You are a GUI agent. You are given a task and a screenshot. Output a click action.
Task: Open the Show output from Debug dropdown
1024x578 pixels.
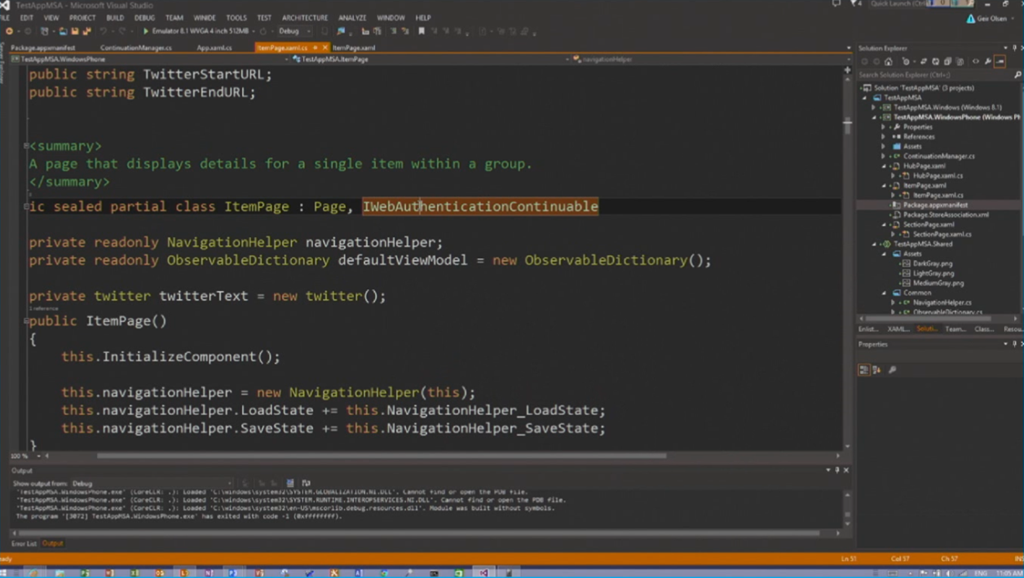230,483
